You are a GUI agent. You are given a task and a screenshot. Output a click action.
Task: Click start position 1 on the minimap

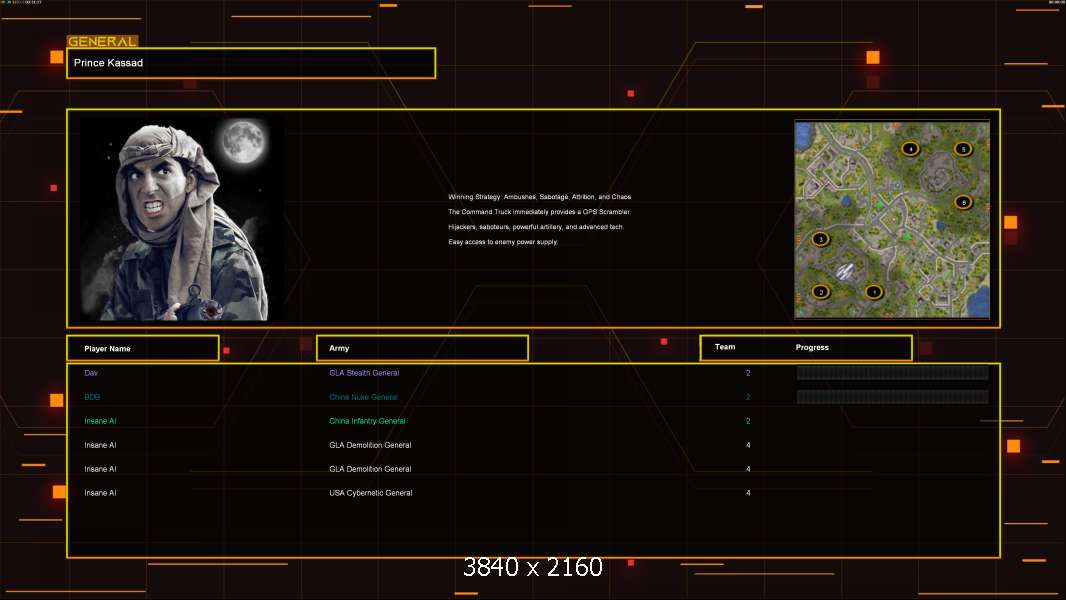tap(873, 293)
